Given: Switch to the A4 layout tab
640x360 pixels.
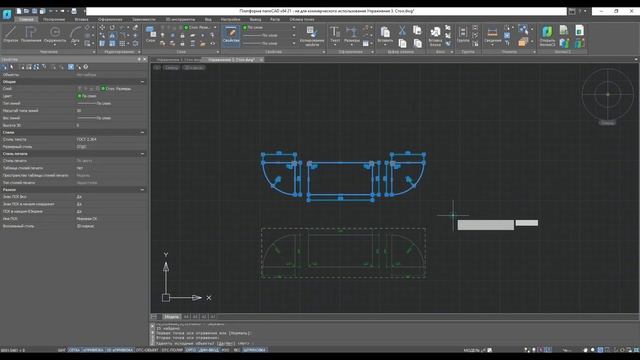Looking at the screenshot, I should click(x=186, y=317).
